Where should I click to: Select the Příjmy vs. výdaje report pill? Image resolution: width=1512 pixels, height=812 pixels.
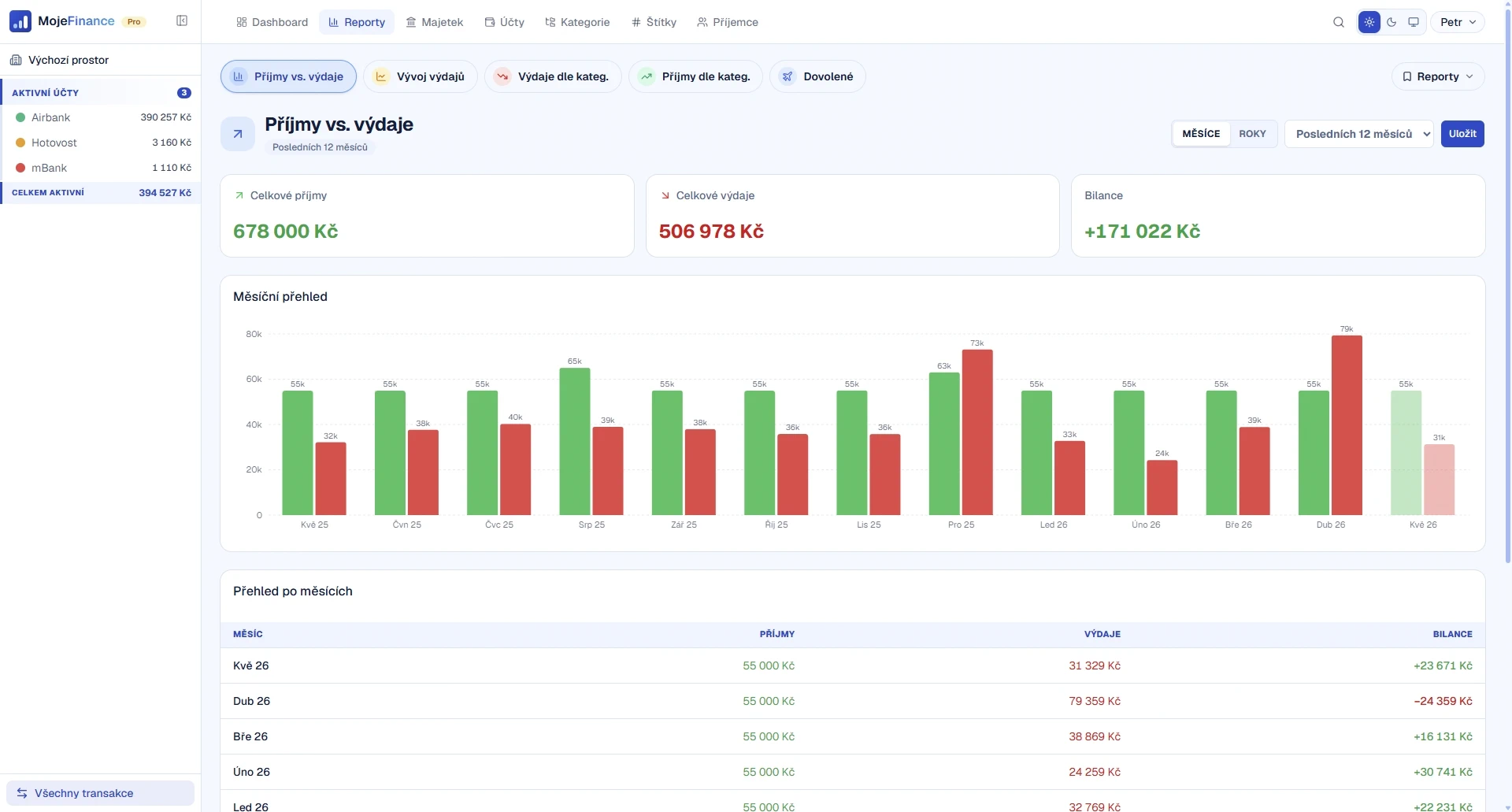pos(288,76)
